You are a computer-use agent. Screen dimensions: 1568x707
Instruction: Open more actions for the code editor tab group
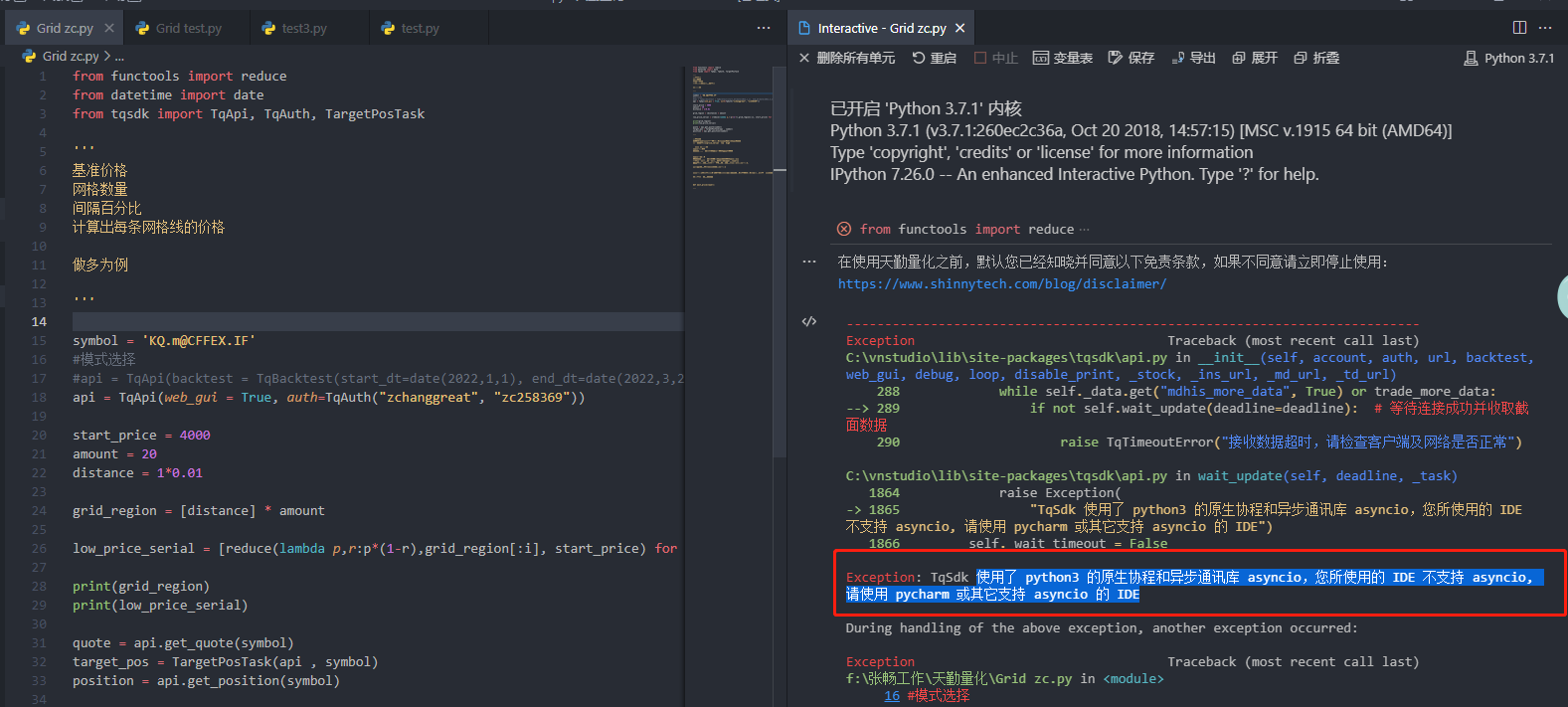coord(764,28)
